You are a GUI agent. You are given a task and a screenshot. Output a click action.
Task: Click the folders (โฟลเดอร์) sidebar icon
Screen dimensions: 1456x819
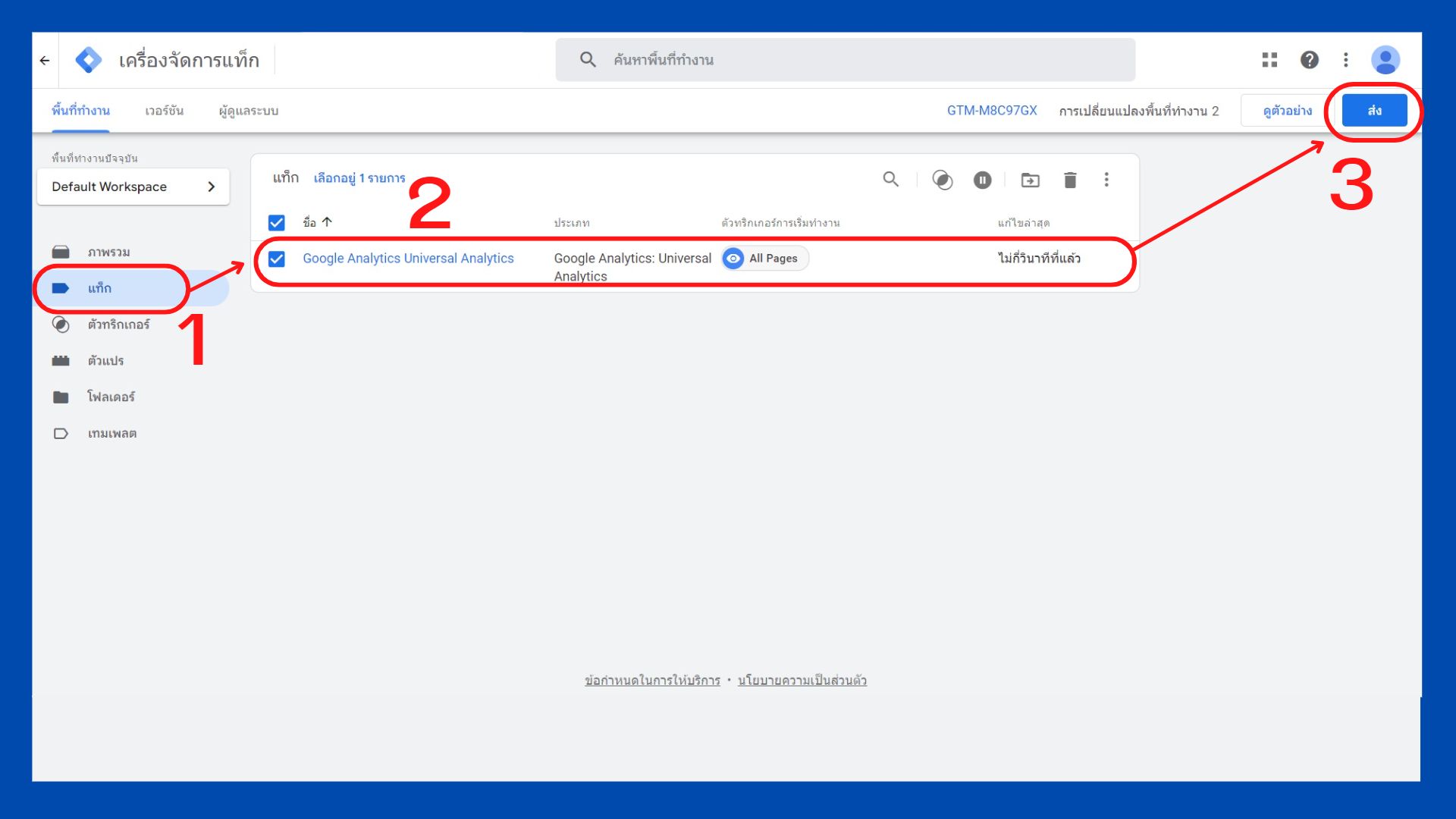coord(61,397)
